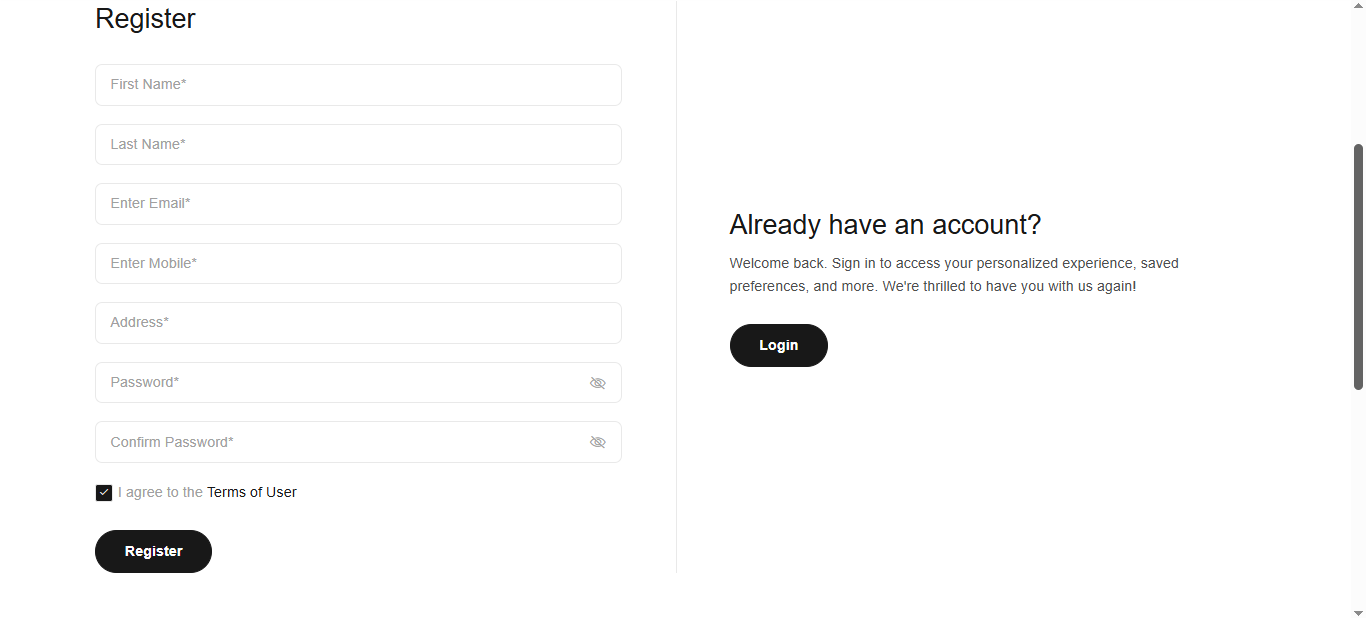The height and width of the screenshot is (618, 1366).
Task: Click the Address field
Action: point(358,323)
